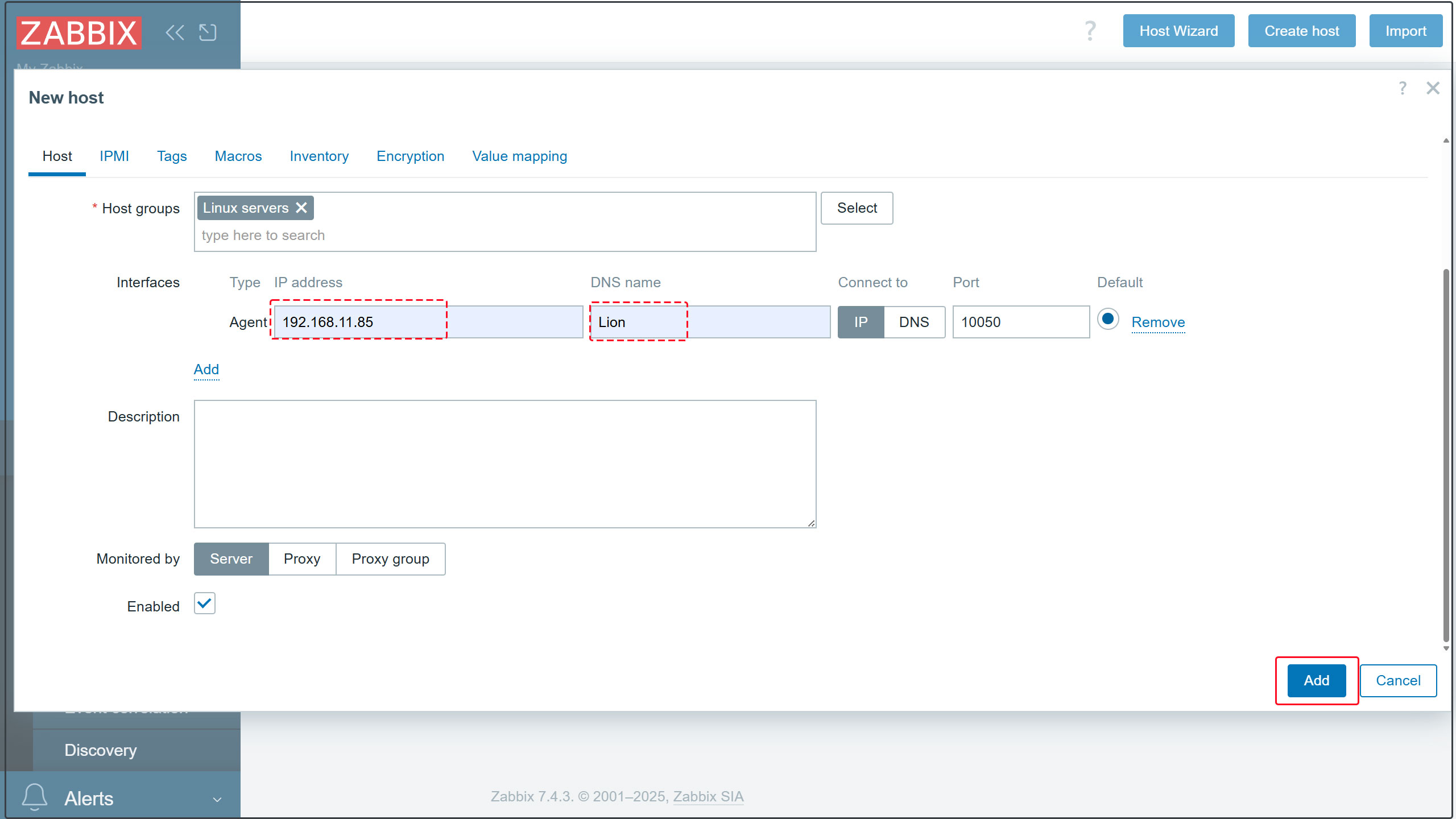Switch to the Encryption tab
The height and width of the screenshot is (819, 1456).
pyautogui.click(x=410, y=156)
